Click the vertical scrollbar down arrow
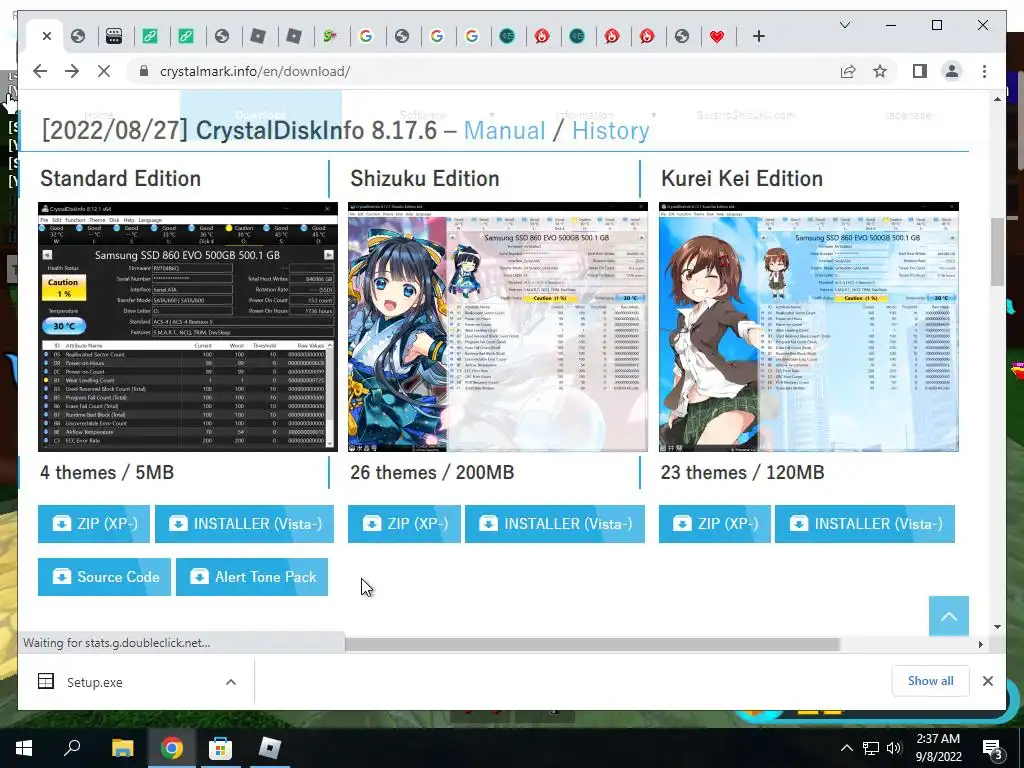The image size is (1024, 768). click(997, 626)
